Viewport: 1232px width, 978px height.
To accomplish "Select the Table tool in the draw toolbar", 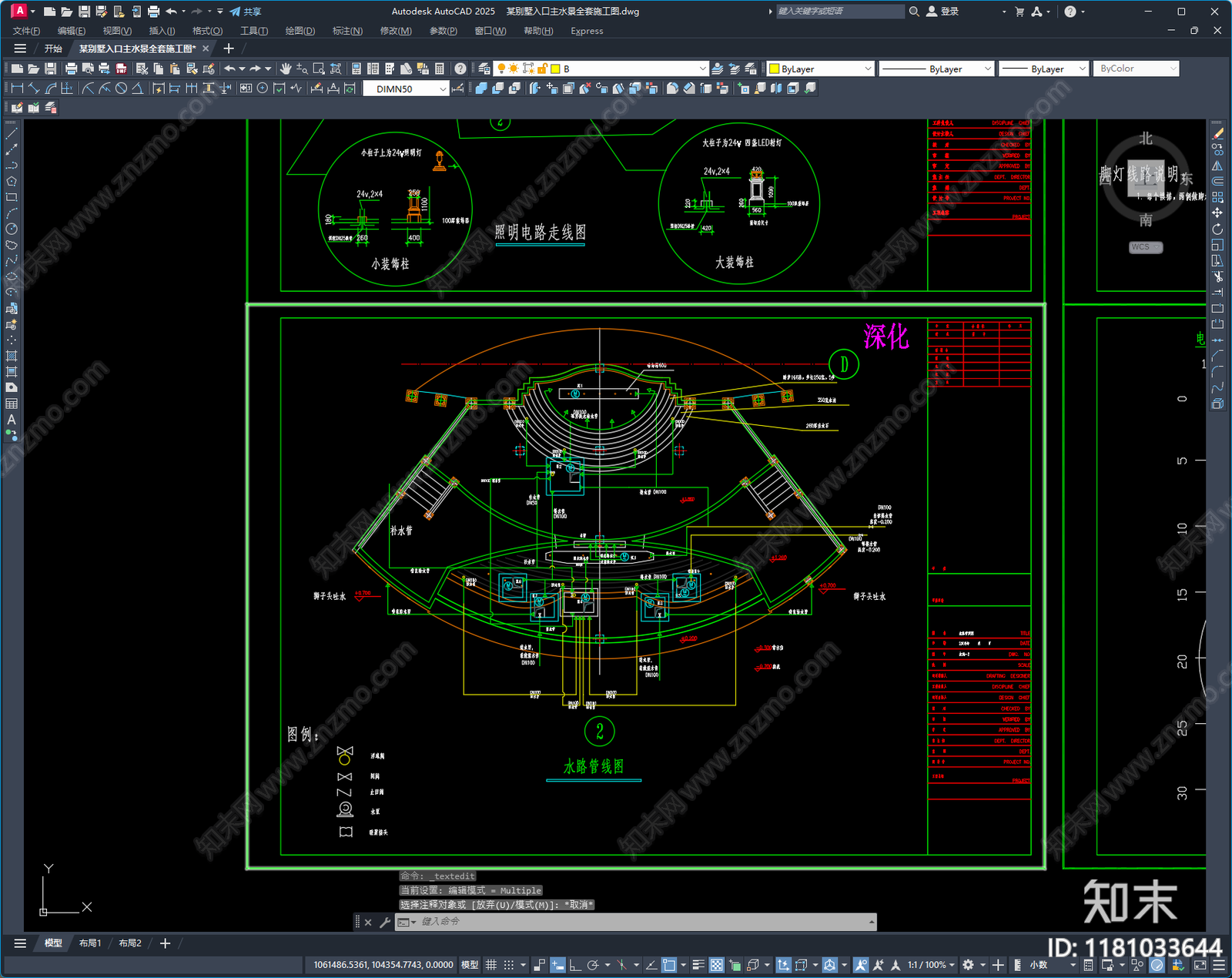I will click(x=12, y=404).
